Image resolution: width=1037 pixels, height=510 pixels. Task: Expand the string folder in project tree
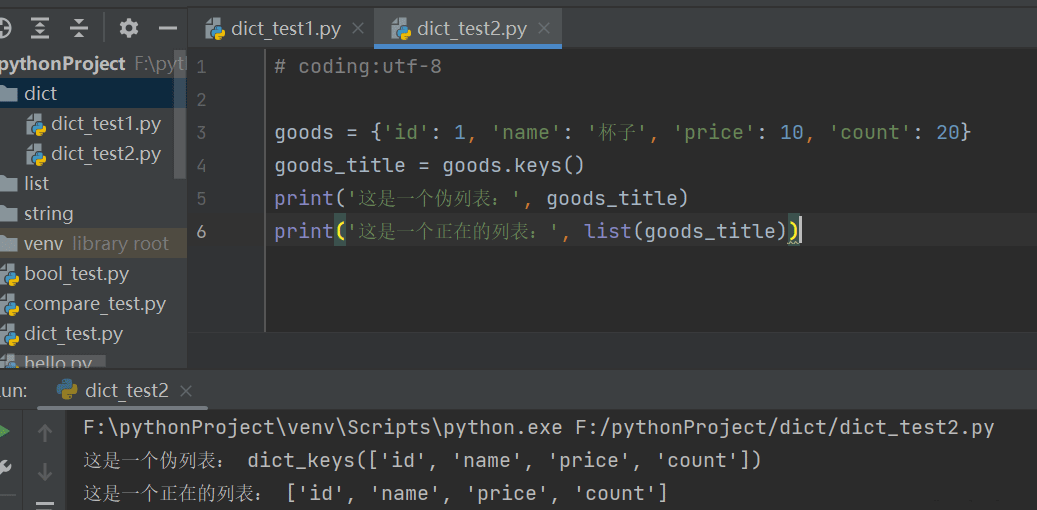pos(48,213)
